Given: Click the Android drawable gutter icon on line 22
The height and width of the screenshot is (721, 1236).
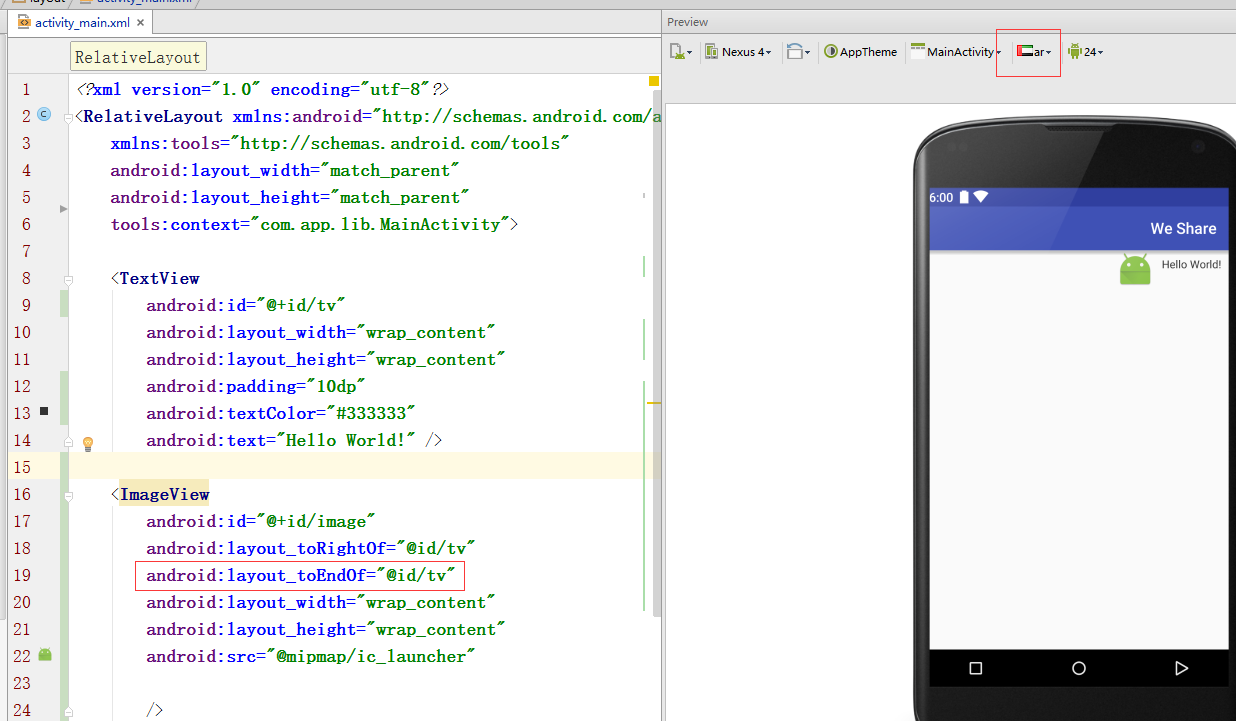Looking at the screenshot, I should [45, 655].
